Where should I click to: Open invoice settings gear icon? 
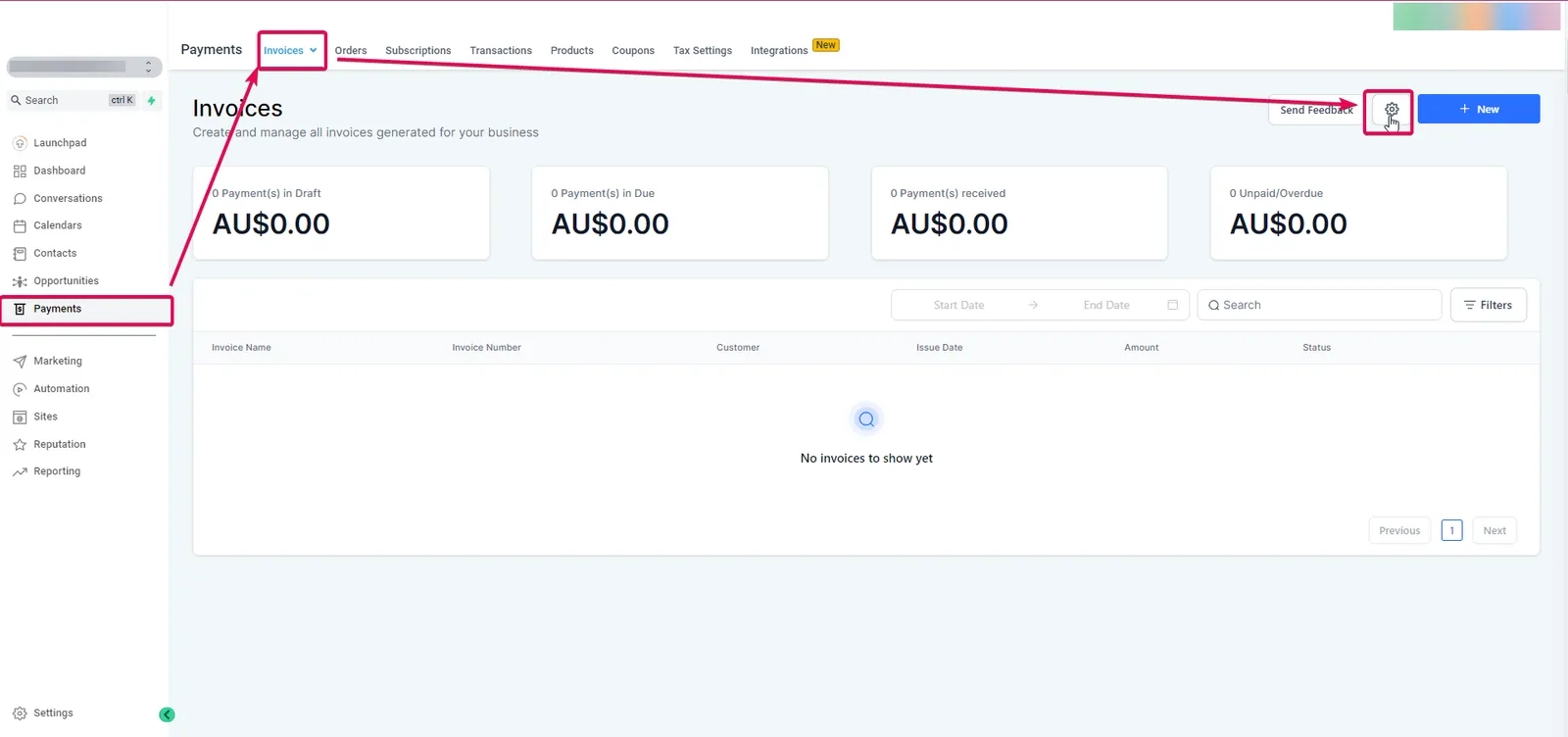[1391, 109]
